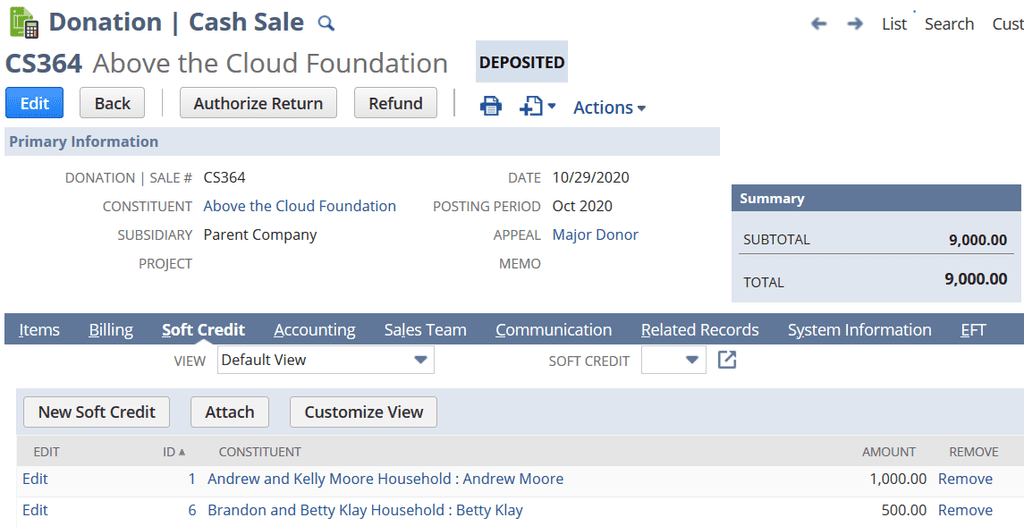The width and height of the screenshot is (1024, 528).
Task: Open the Major Donor appeal link
Action: pyautogui.click(x=595, y=235)
